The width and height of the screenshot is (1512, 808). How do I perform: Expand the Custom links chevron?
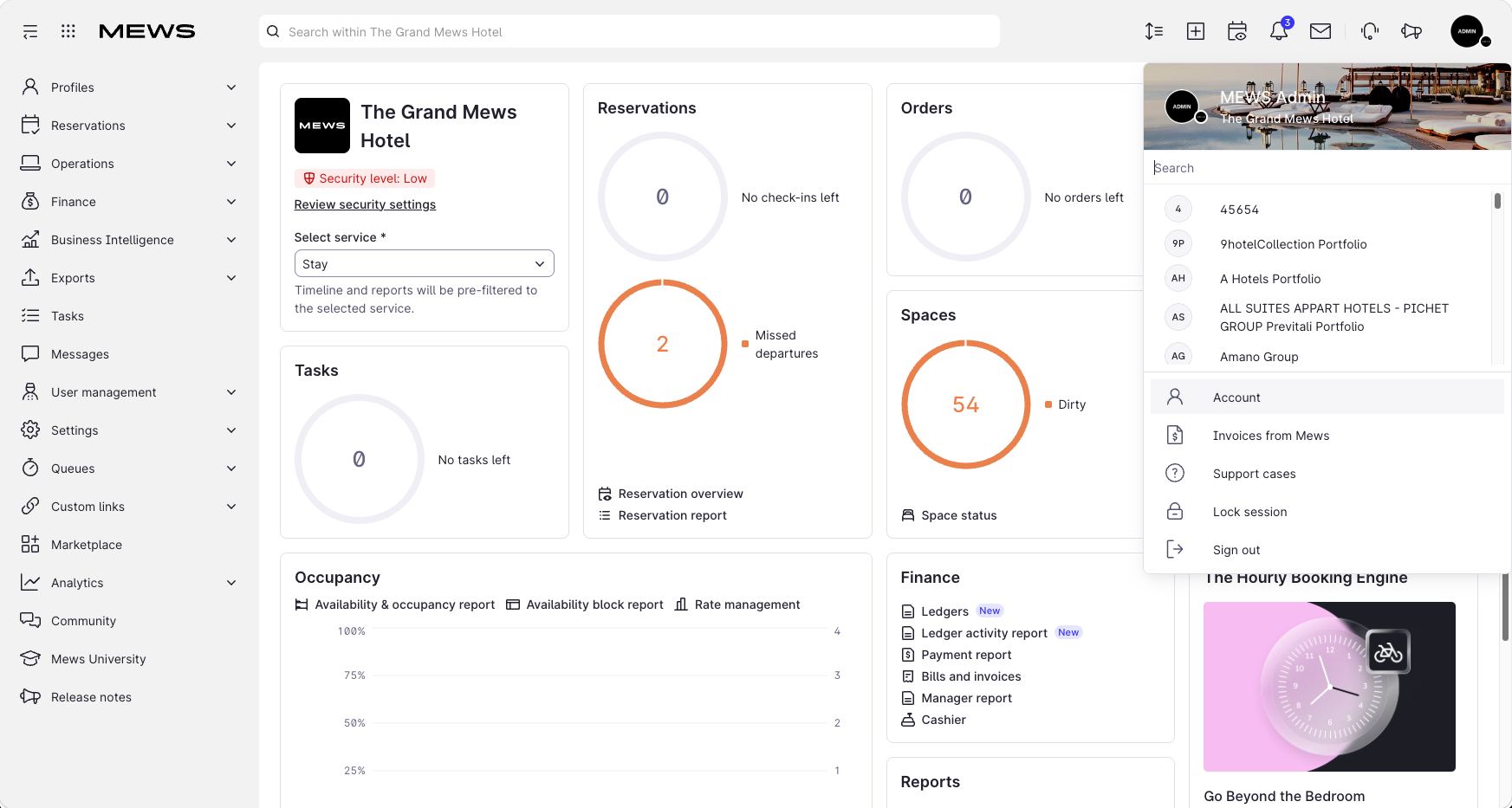[231, 507]
